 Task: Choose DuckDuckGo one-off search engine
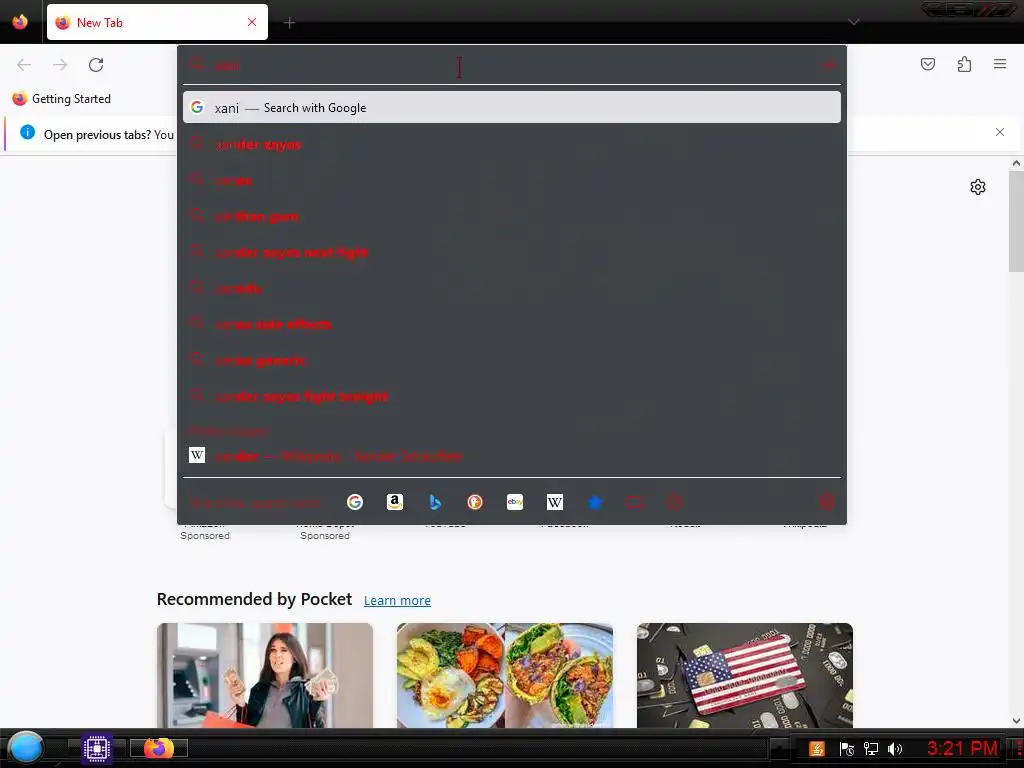point(475,502)
